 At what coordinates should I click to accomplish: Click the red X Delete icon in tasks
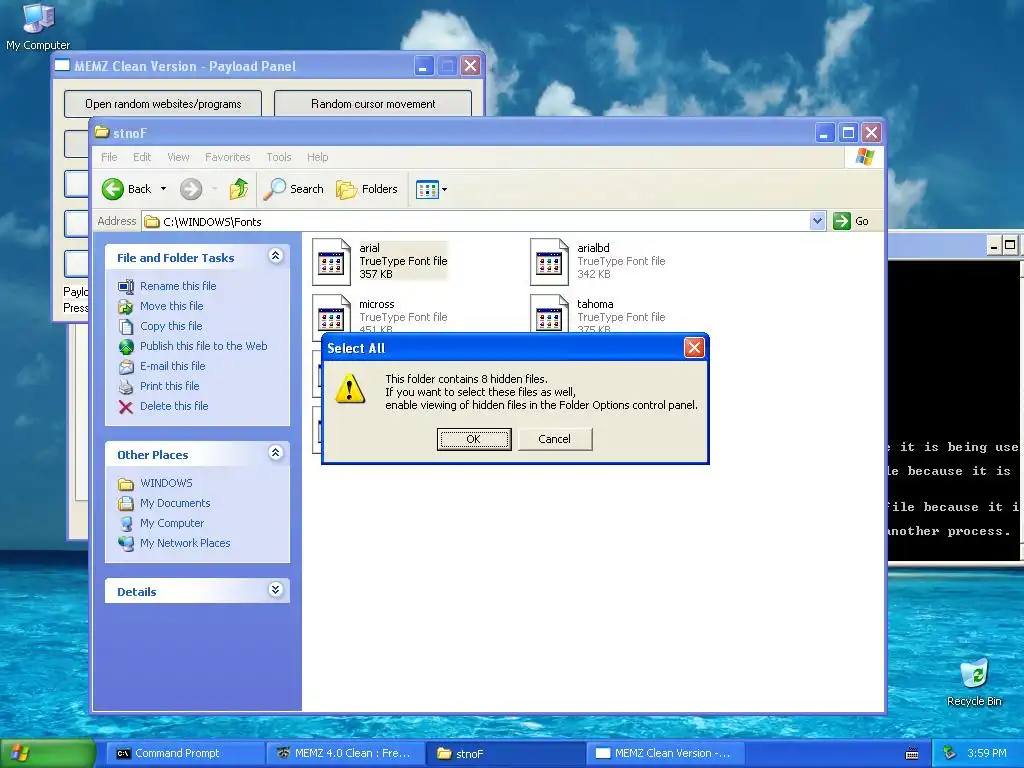coord(125,407)
